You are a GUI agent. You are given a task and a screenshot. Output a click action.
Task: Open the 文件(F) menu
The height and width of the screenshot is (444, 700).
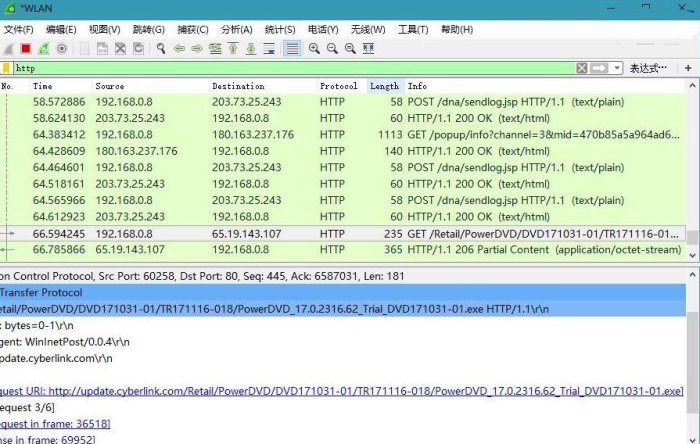coord(19,29)
